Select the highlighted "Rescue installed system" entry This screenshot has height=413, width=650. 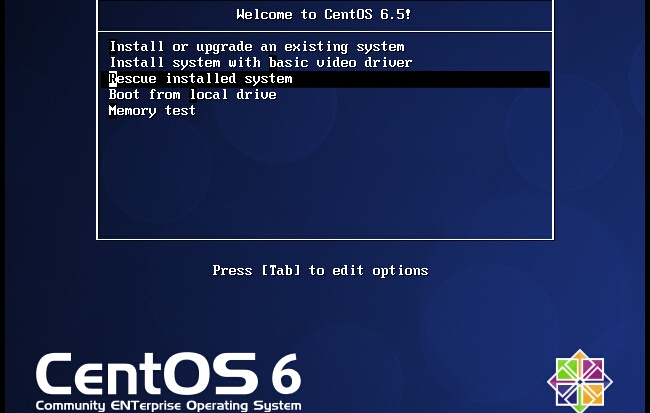click(325, 79)
